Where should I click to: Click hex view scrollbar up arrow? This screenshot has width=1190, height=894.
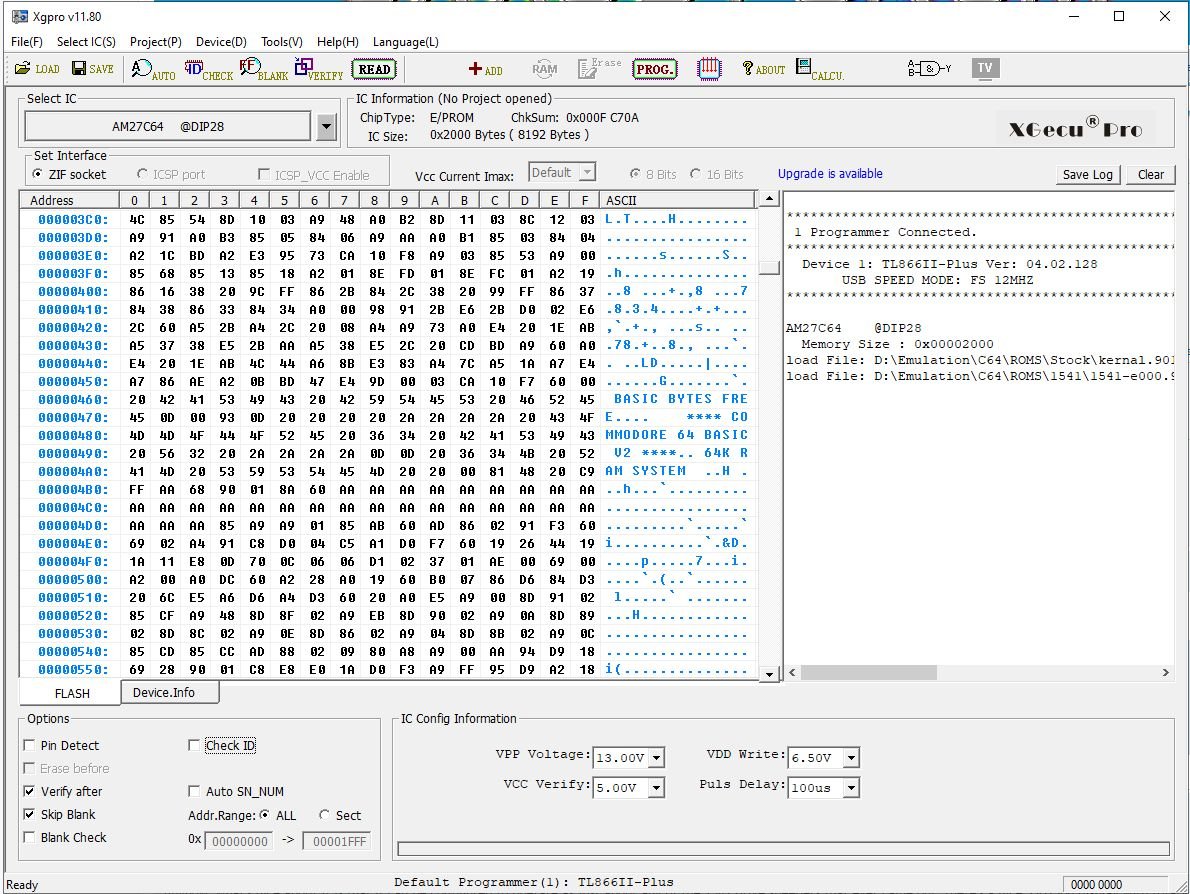pyautogui.click(x=769, y=199)
